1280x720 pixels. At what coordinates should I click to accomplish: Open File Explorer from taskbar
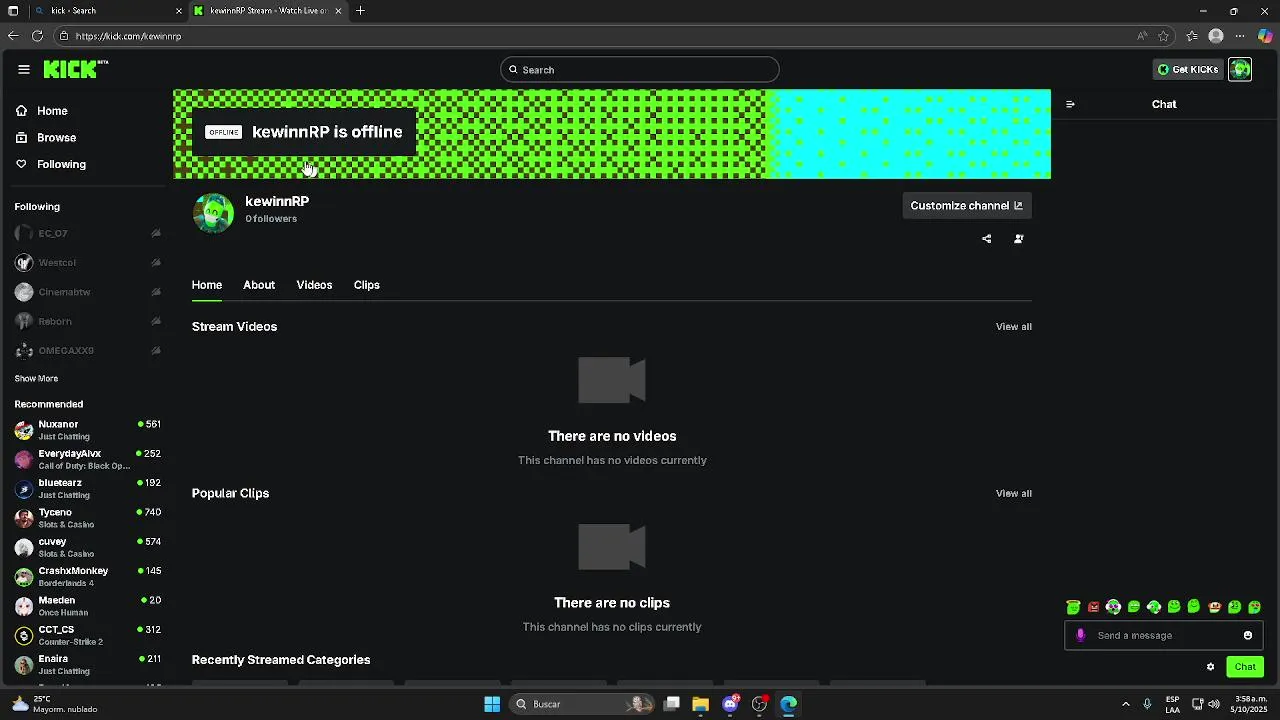(700, 704)
